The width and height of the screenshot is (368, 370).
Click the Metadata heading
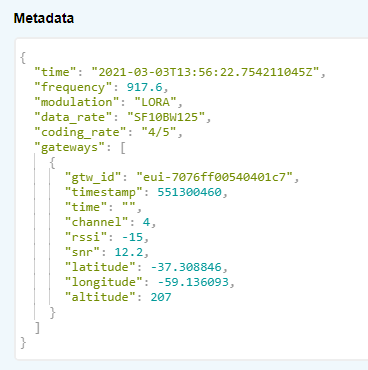pyautogui.click(x=44, y=18)
